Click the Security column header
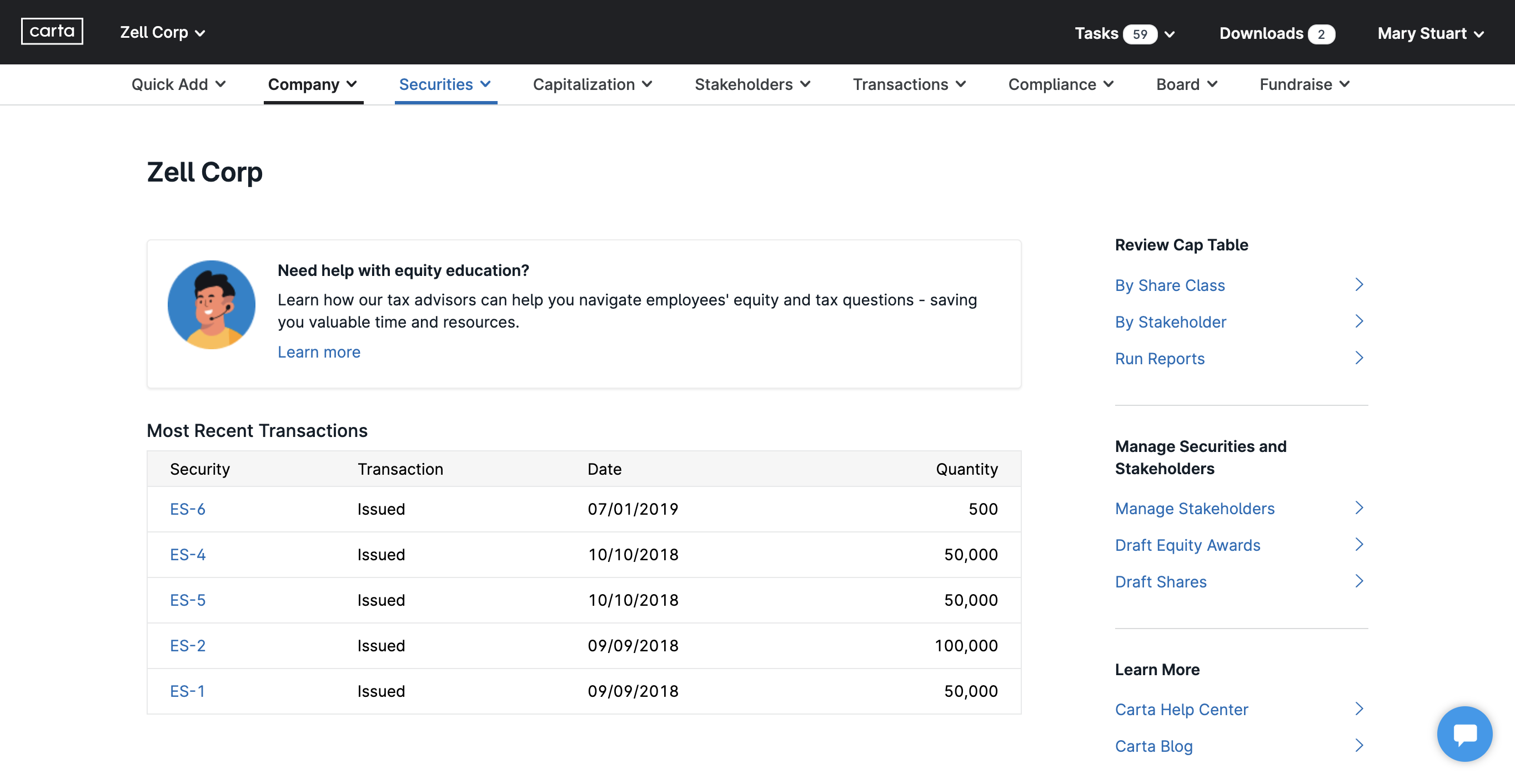This screenshot has width=1515, height=784. click(x=200, y=469)
